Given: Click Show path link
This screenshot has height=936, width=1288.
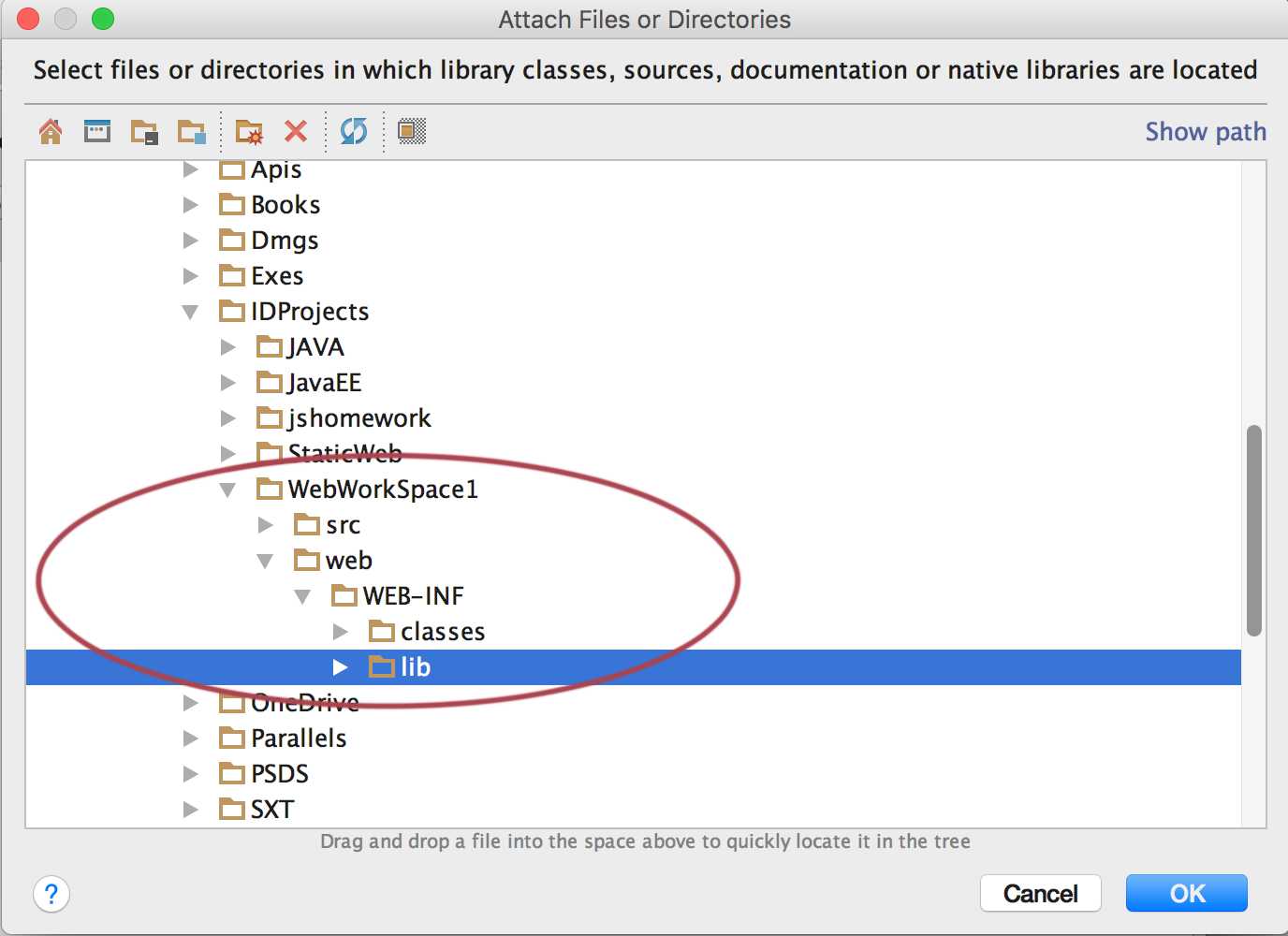Looking at the screenshot, I should (x=1206, y=132).
